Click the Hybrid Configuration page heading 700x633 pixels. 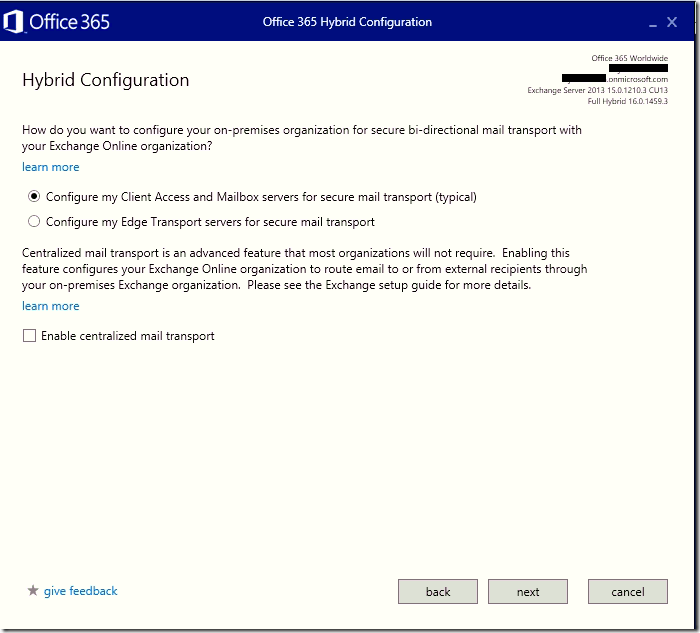105,80
